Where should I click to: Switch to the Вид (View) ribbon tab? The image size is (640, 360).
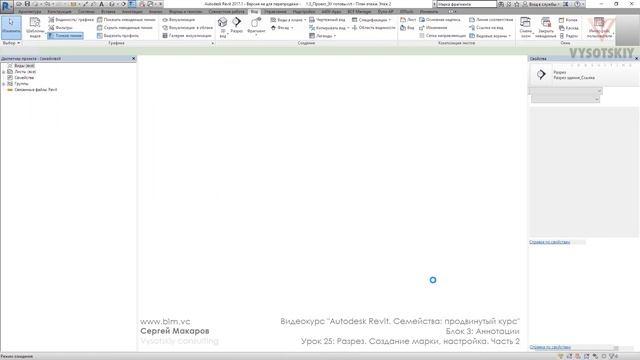click(x=254, y=12)
